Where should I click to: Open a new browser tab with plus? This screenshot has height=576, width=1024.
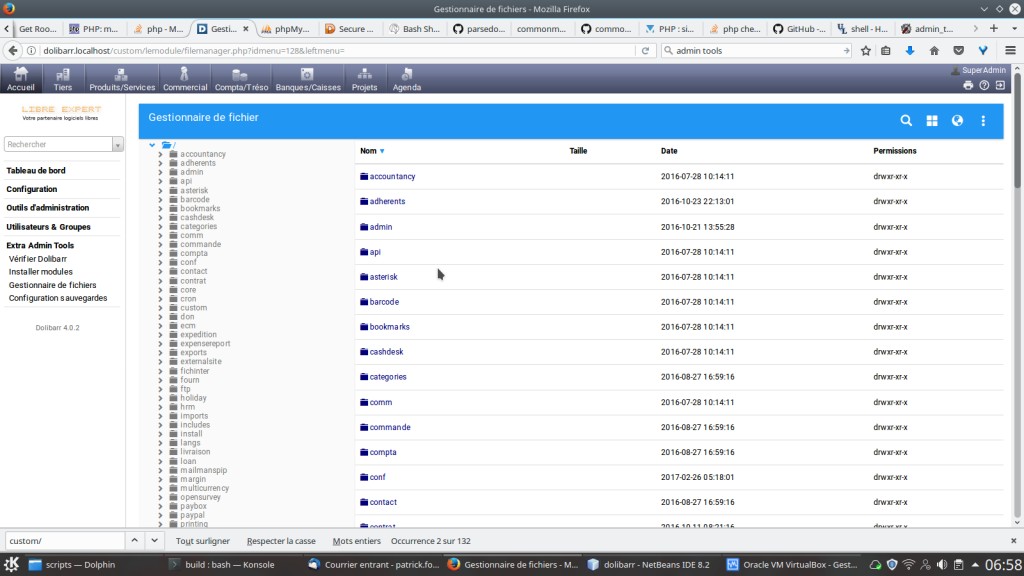(994, 29)
